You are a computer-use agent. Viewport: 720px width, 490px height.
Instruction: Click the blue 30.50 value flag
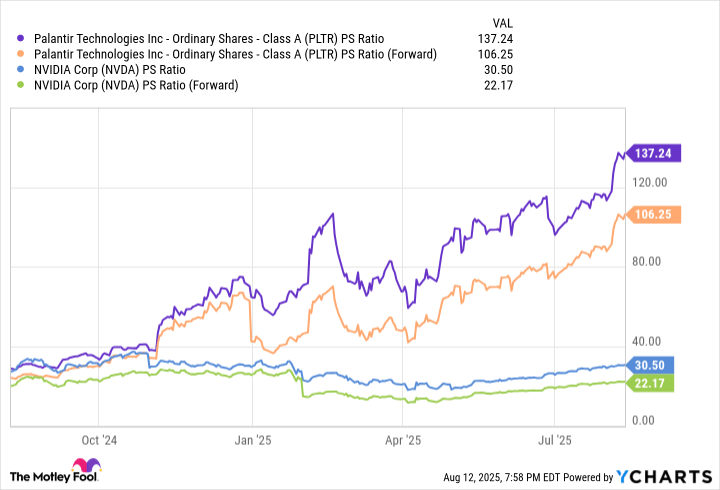pyautogui.click(x=651, y=366)
